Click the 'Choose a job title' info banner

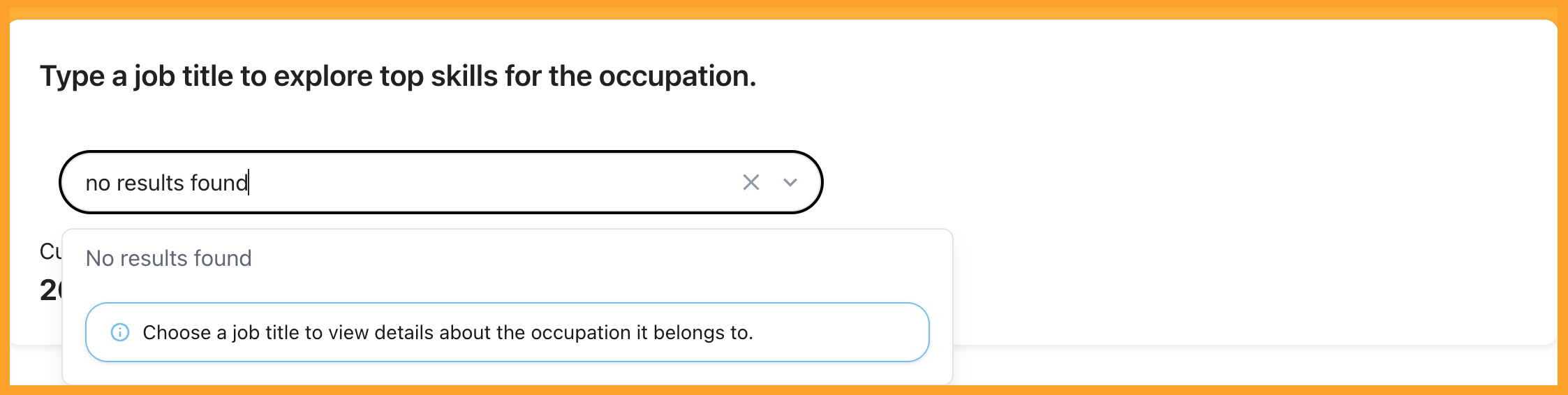coord(508,332)
